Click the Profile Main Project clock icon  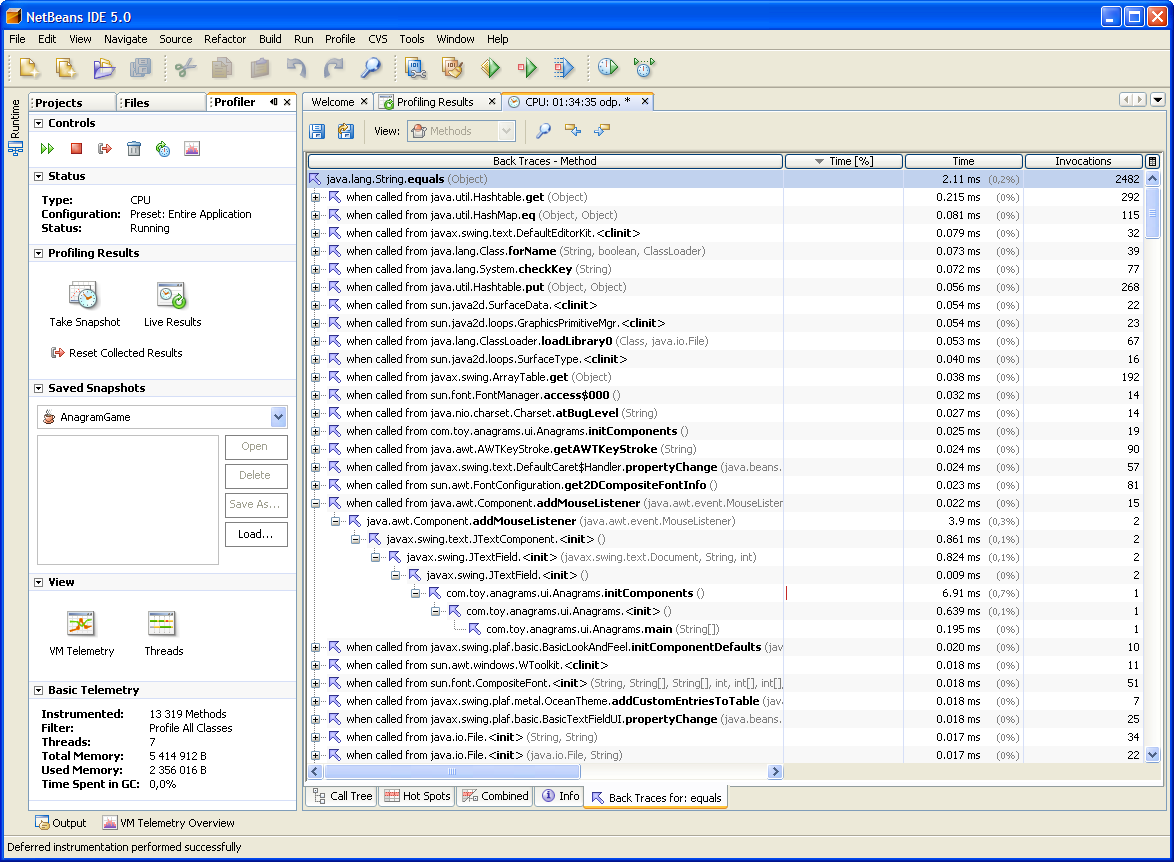coord(608,67)
